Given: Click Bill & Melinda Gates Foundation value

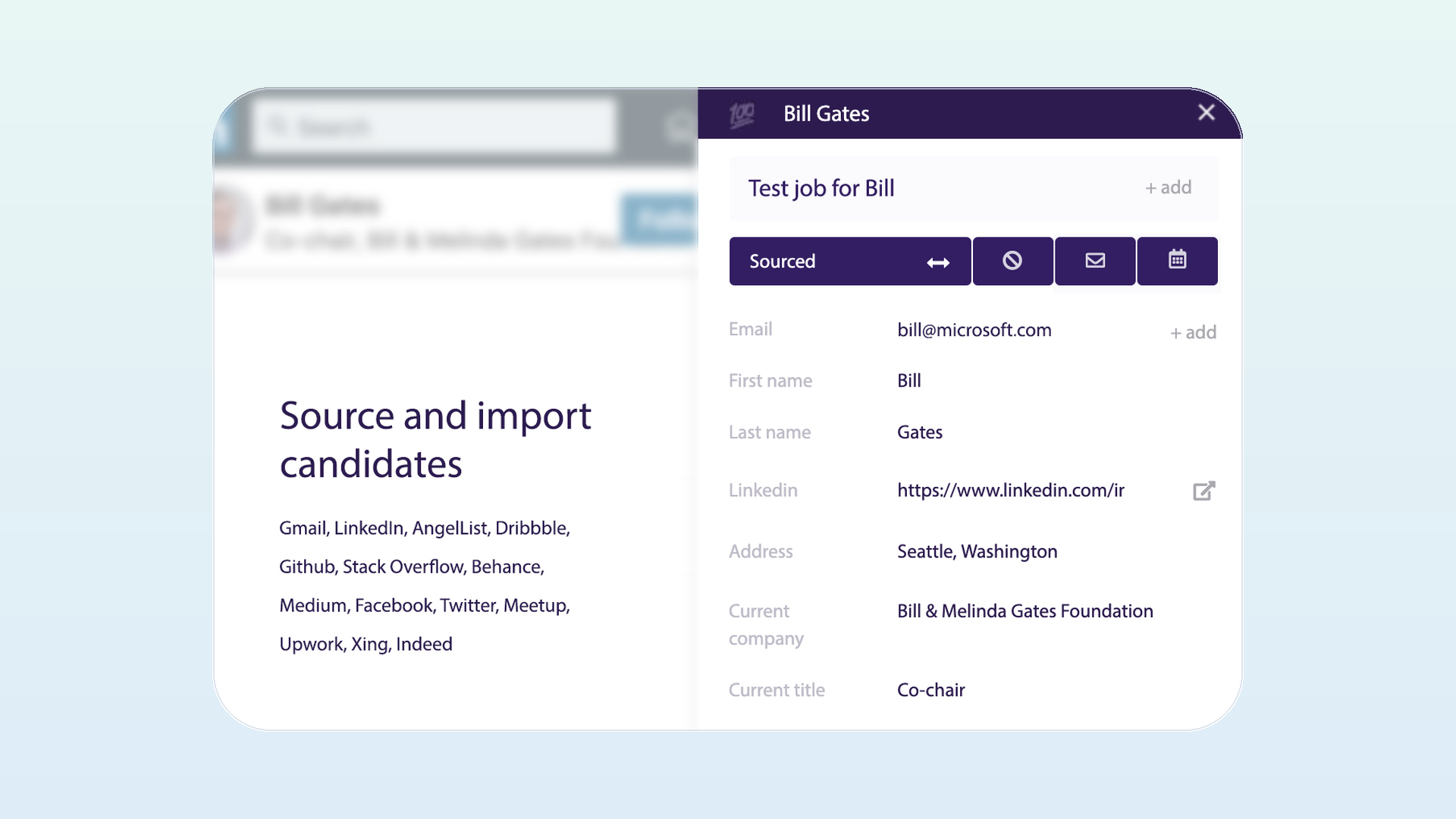Looking at the screenshot, I should (x=1025, y=611).
